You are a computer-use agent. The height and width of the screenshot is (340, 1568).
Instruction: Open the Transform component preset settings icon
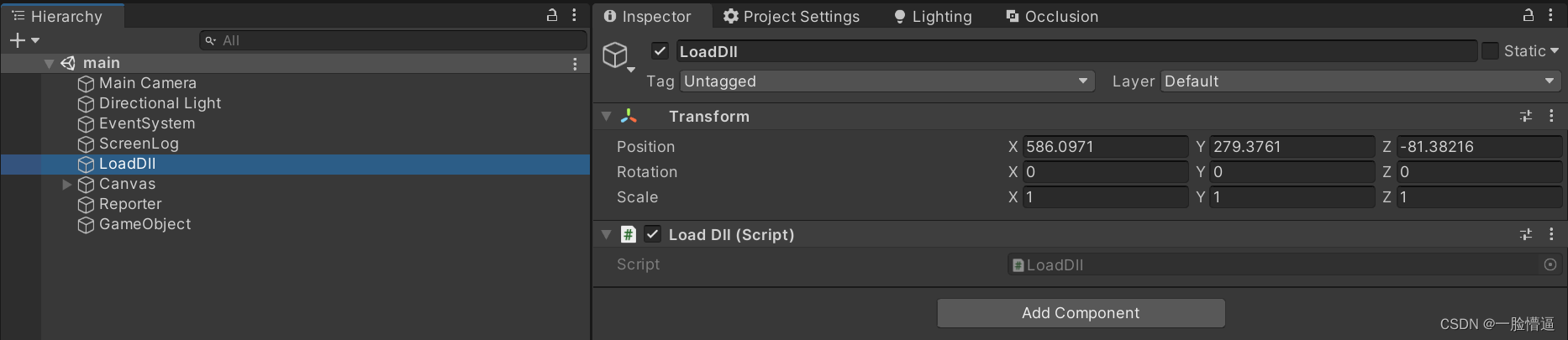point(1526,117)
